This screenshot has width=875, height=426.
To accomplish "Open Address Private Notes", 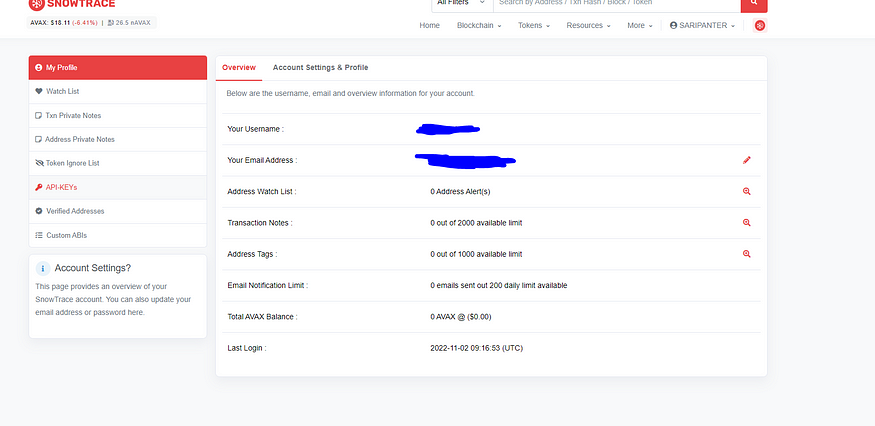I will click(118, 140).
